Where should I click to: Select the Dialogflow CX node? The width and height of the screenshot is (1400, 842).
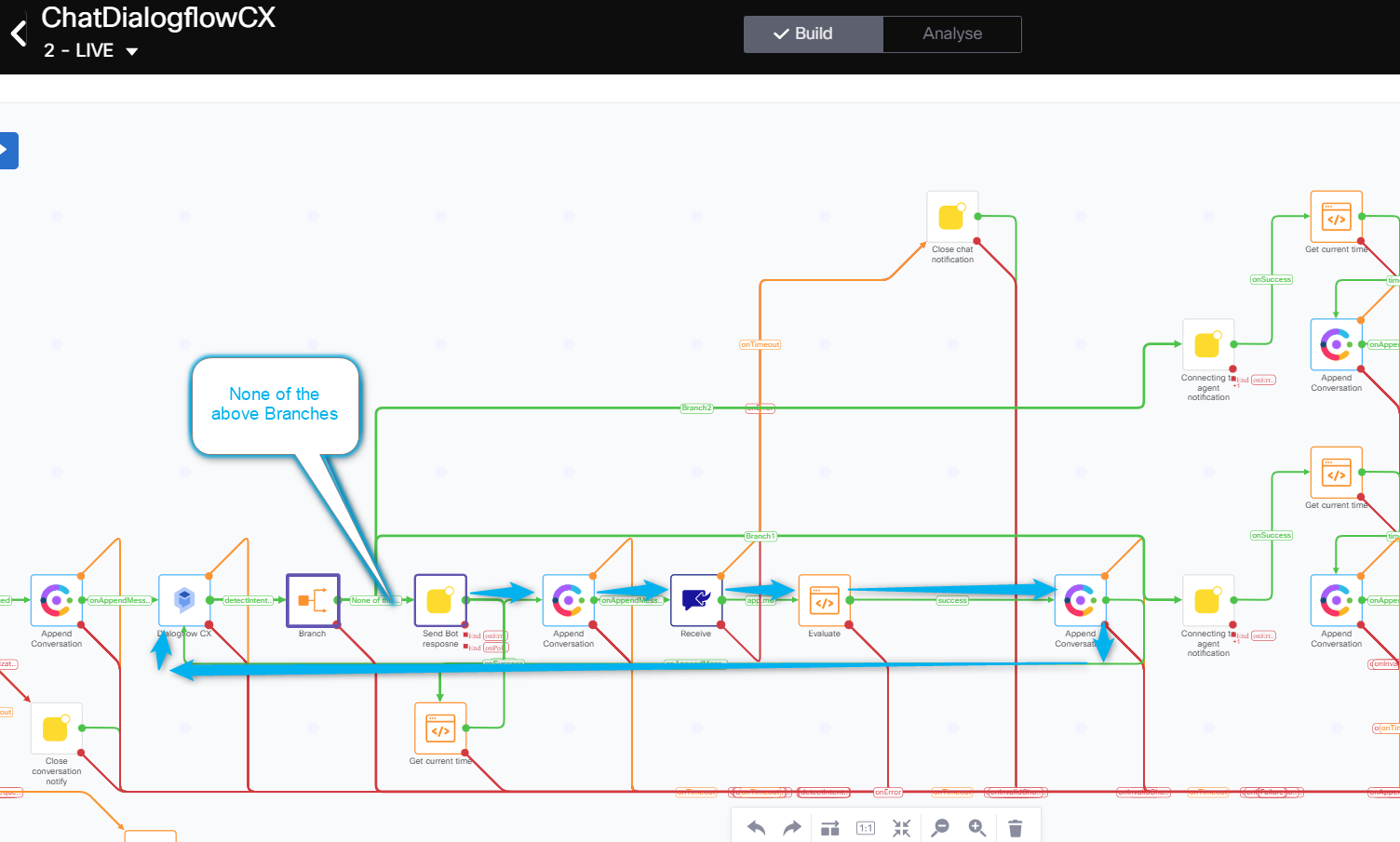(x=184, y=600)
